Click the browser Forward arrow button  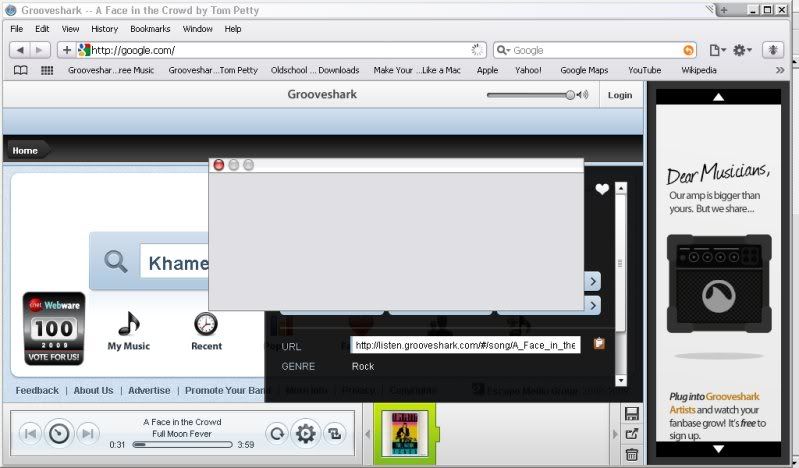tap(40, 50)
